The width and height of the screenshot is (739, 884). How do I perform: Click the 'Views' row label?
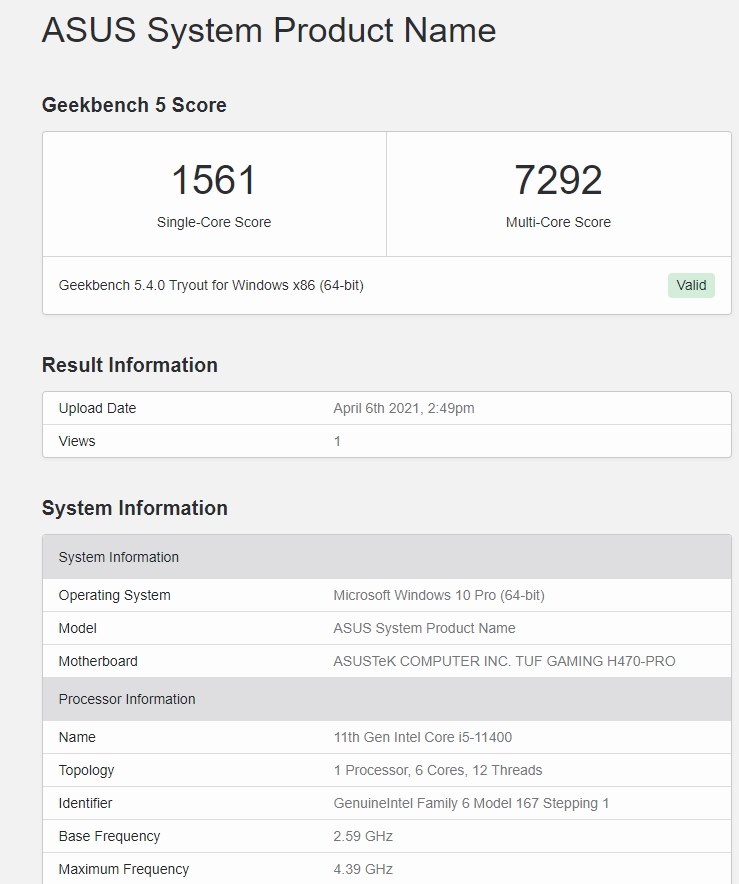pos(77,441)
